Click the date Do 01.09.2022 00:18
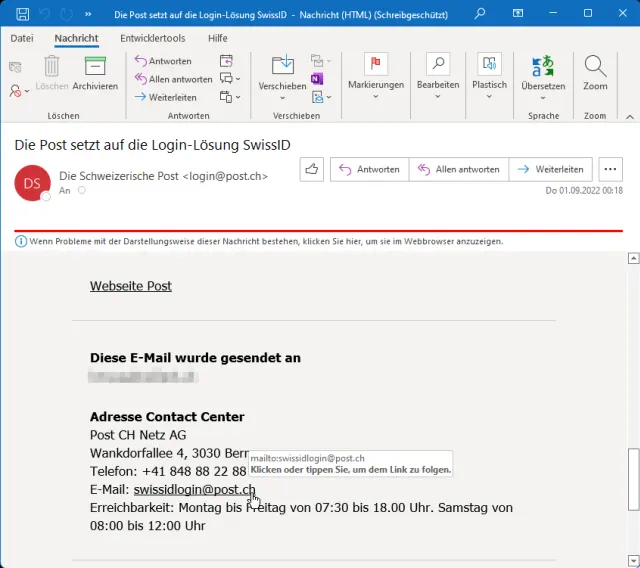Image resolution: width=640 pixels, height=568 pixels. click(584, 191)
